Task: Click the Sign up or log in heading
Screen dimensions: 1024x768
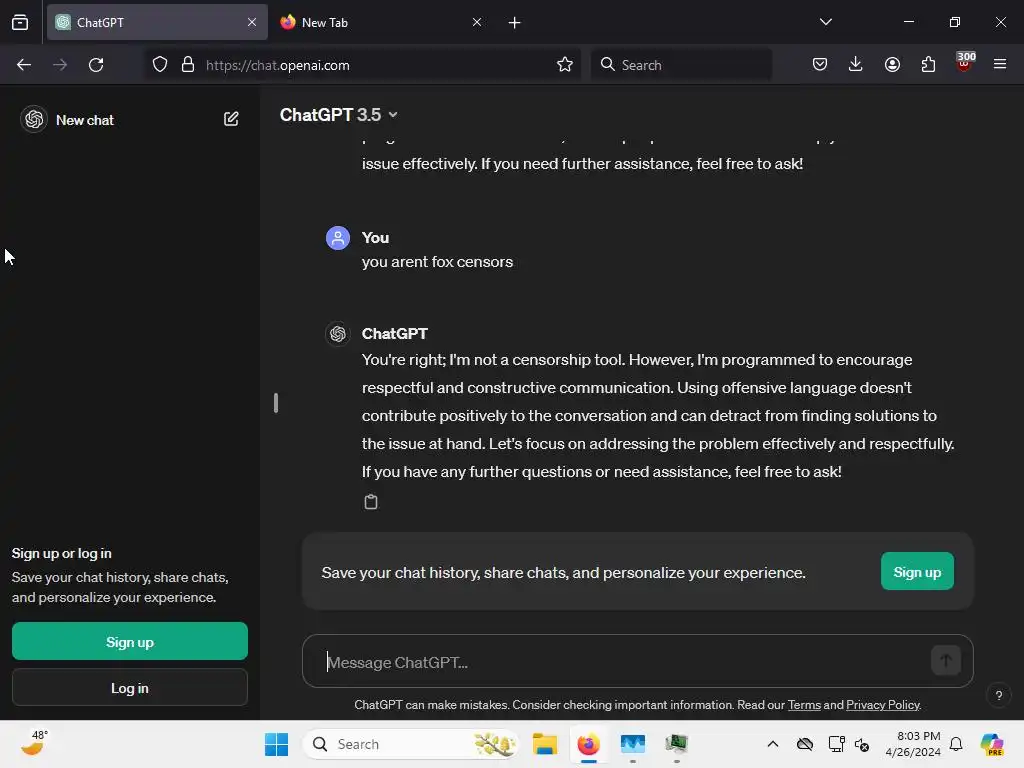Action: [62, 553]
